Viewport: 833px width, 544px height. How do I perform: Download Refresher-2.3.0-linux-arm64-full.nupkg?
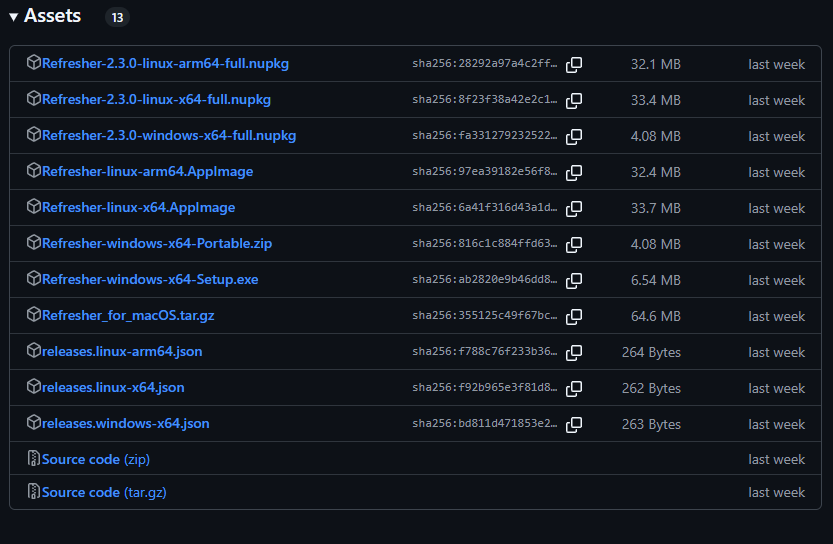[x=165, y=64]
